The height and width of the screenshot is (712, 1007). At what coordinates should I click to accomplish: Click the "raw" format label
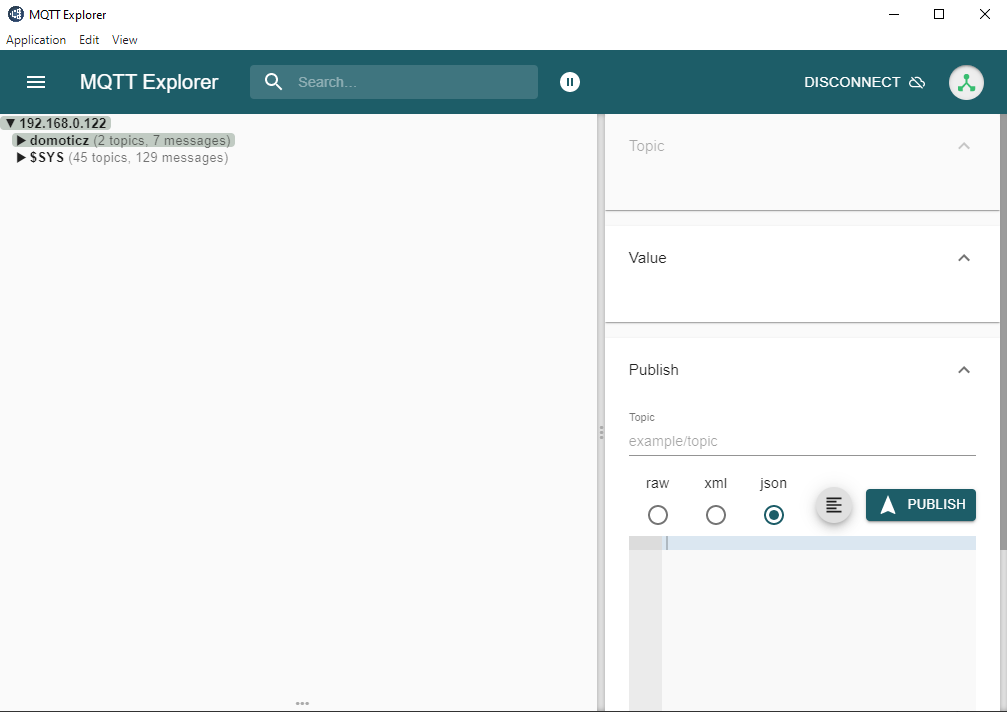tap(658, 483)
